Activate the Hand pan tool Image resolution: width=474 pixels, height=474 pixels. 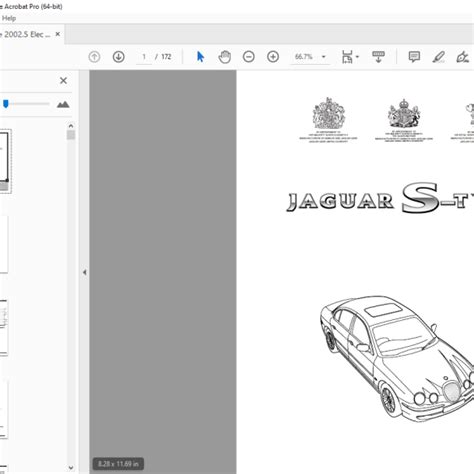(x=225, y=57)
